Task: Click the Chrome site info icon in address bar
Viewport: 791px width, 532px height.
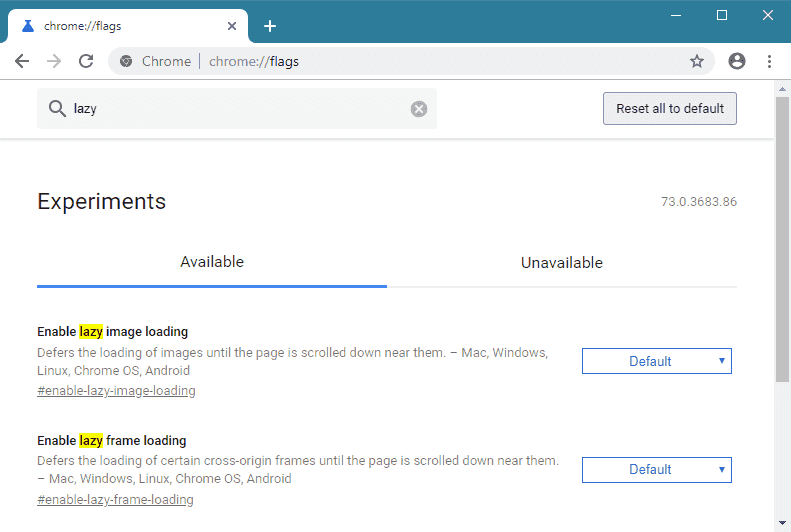Action: (x=126, y=61)
